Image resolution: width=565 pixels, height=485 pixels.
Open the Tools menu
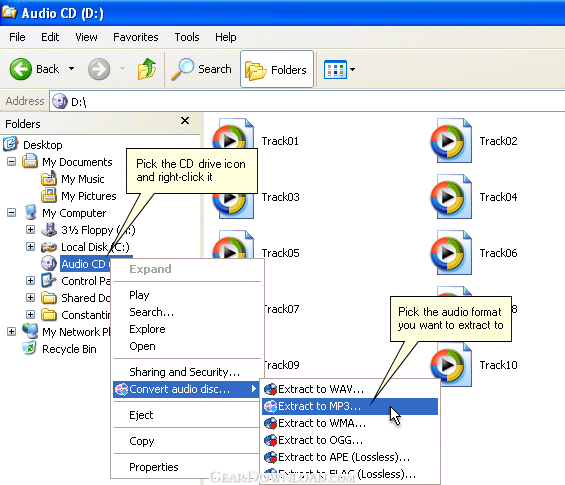tap(187, 37)
